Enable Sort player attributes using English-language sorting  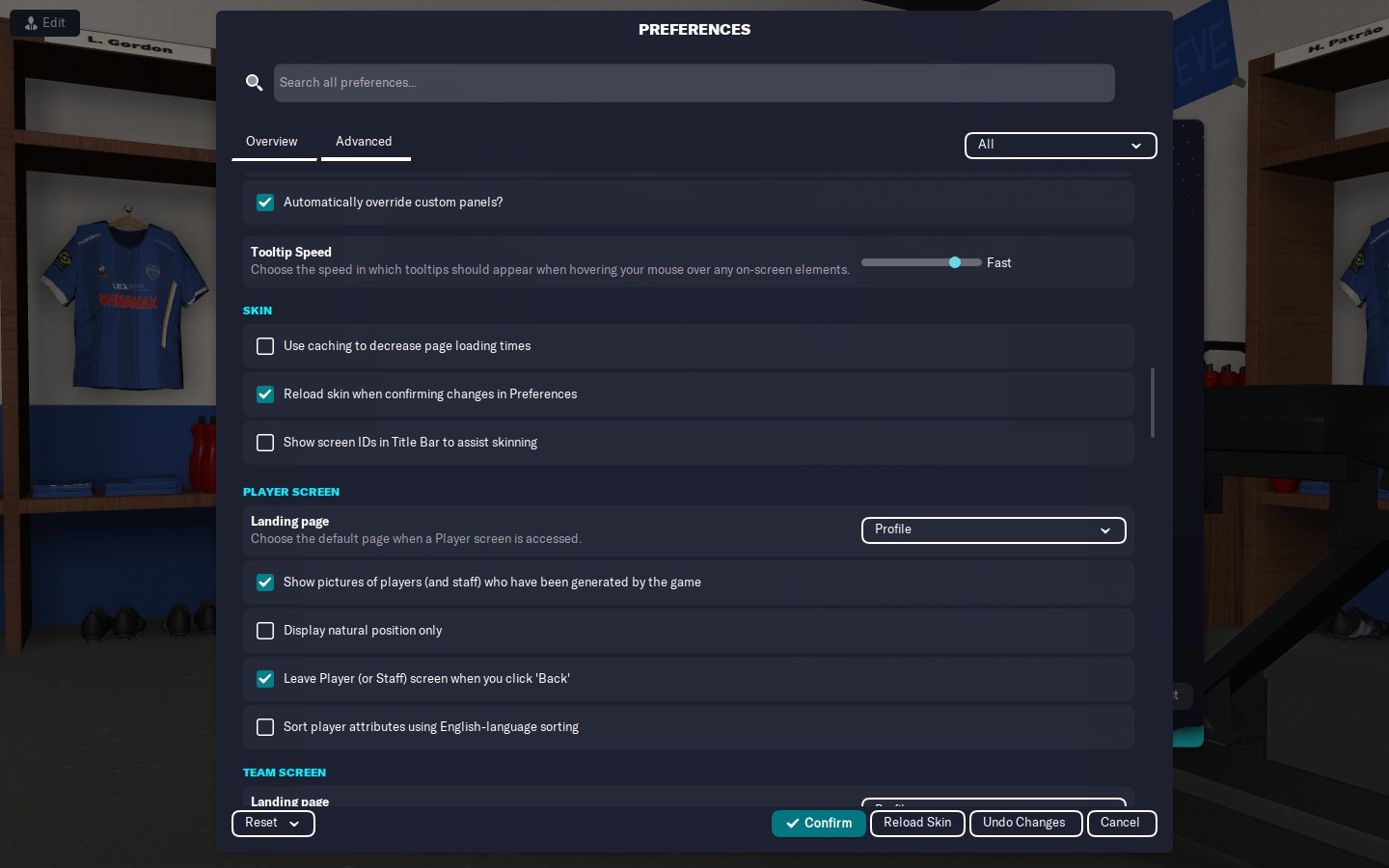[265, 727]
